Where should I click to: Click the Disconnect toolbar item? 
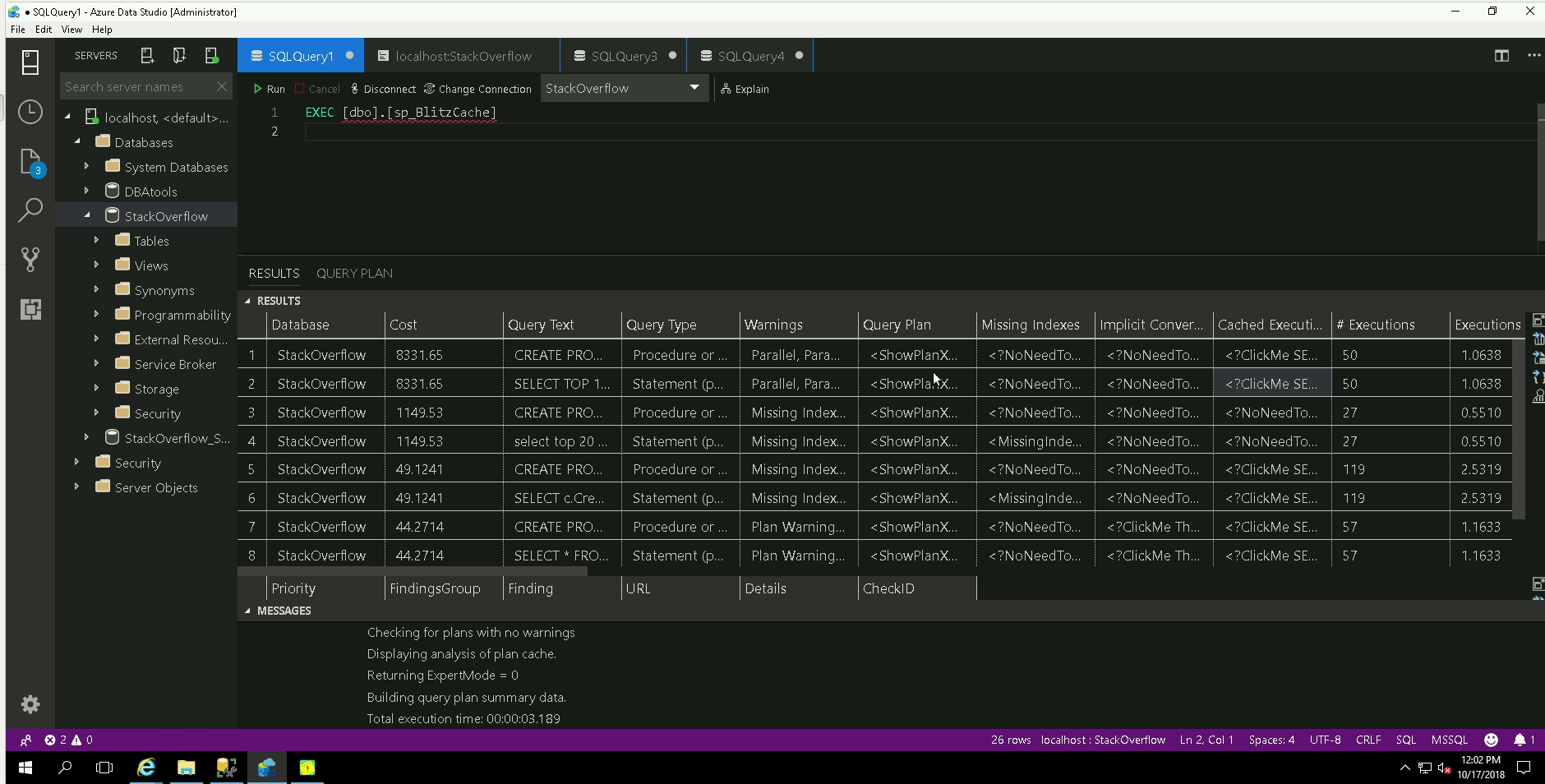[383, 89]
